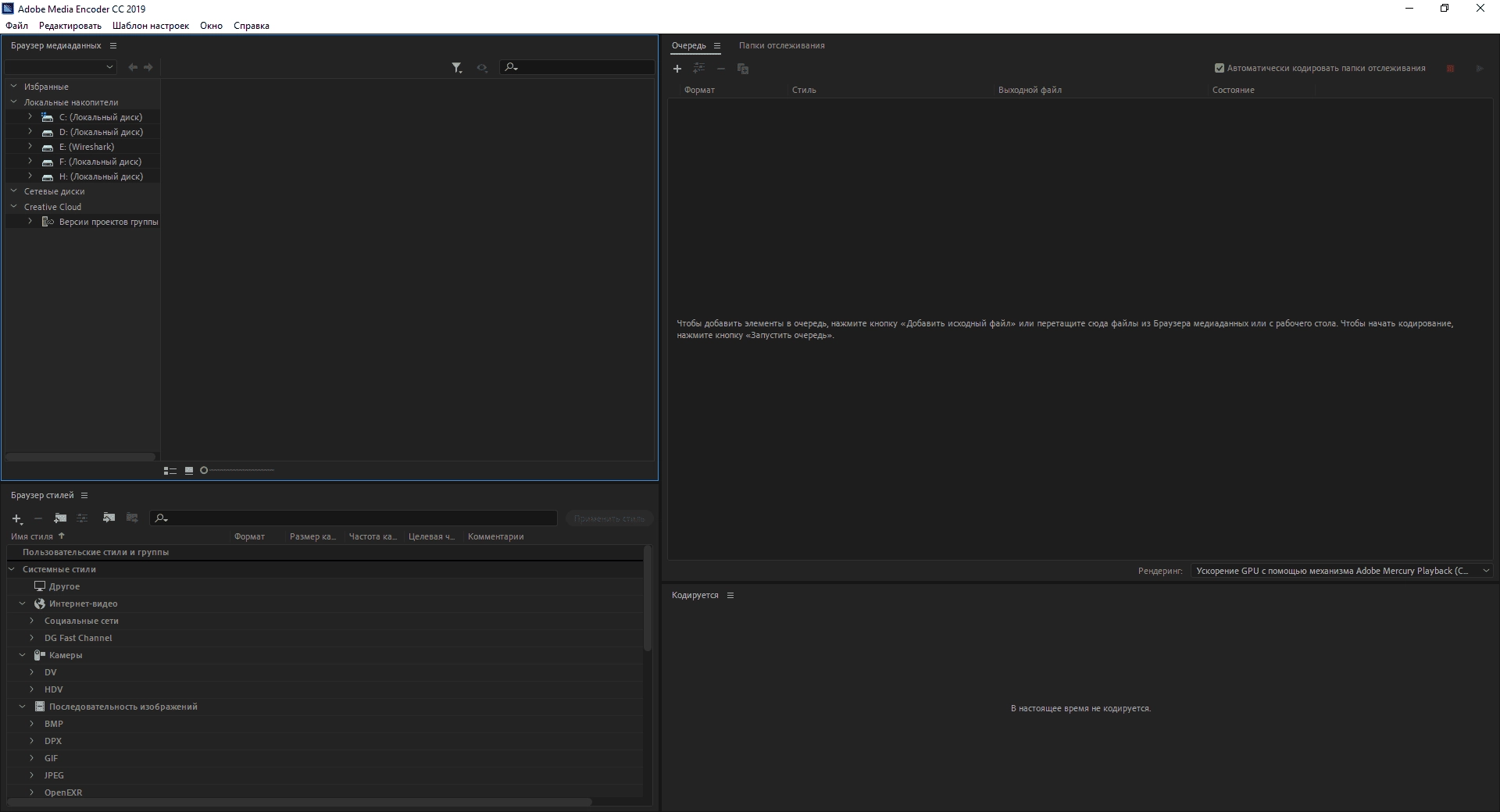The width and height of the screenshot is (1500, 812).
Task: Open the Media Browser panel menu icon
Action: [x=113, y=46]
